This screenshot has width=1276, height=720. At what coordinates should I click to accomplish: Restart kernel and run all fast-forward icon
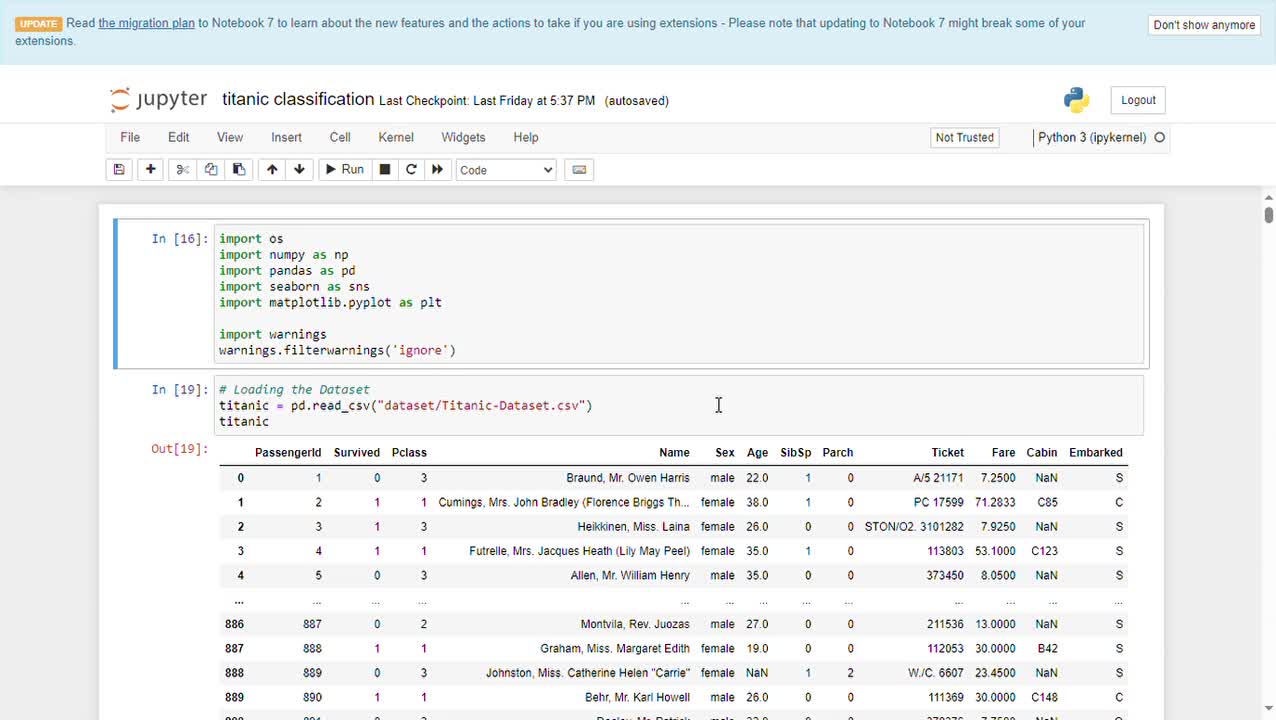coord(437,170)
